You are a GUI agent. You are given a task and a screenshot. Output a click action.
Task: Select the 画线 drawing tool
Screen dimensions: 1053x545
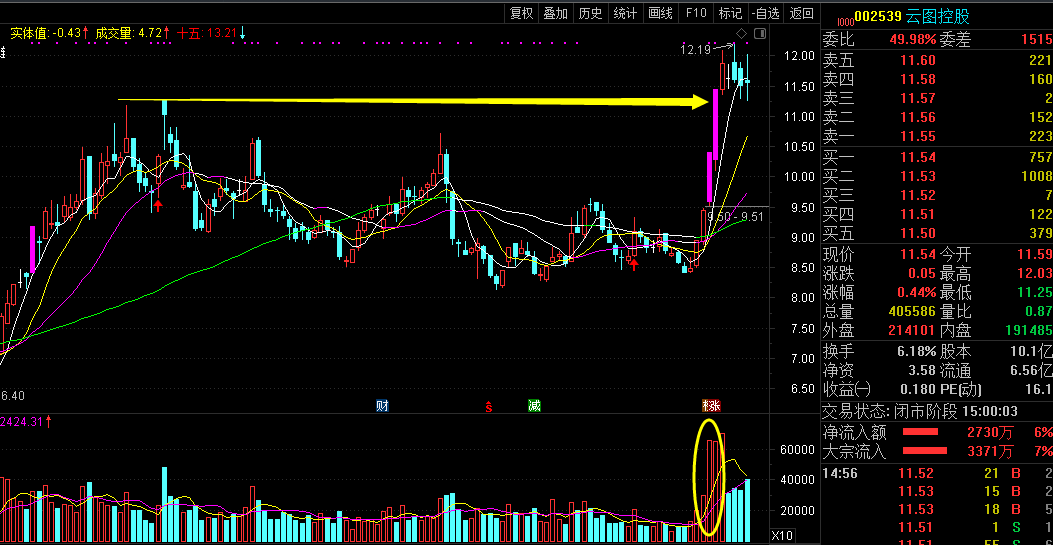click(x=660, y=13)
